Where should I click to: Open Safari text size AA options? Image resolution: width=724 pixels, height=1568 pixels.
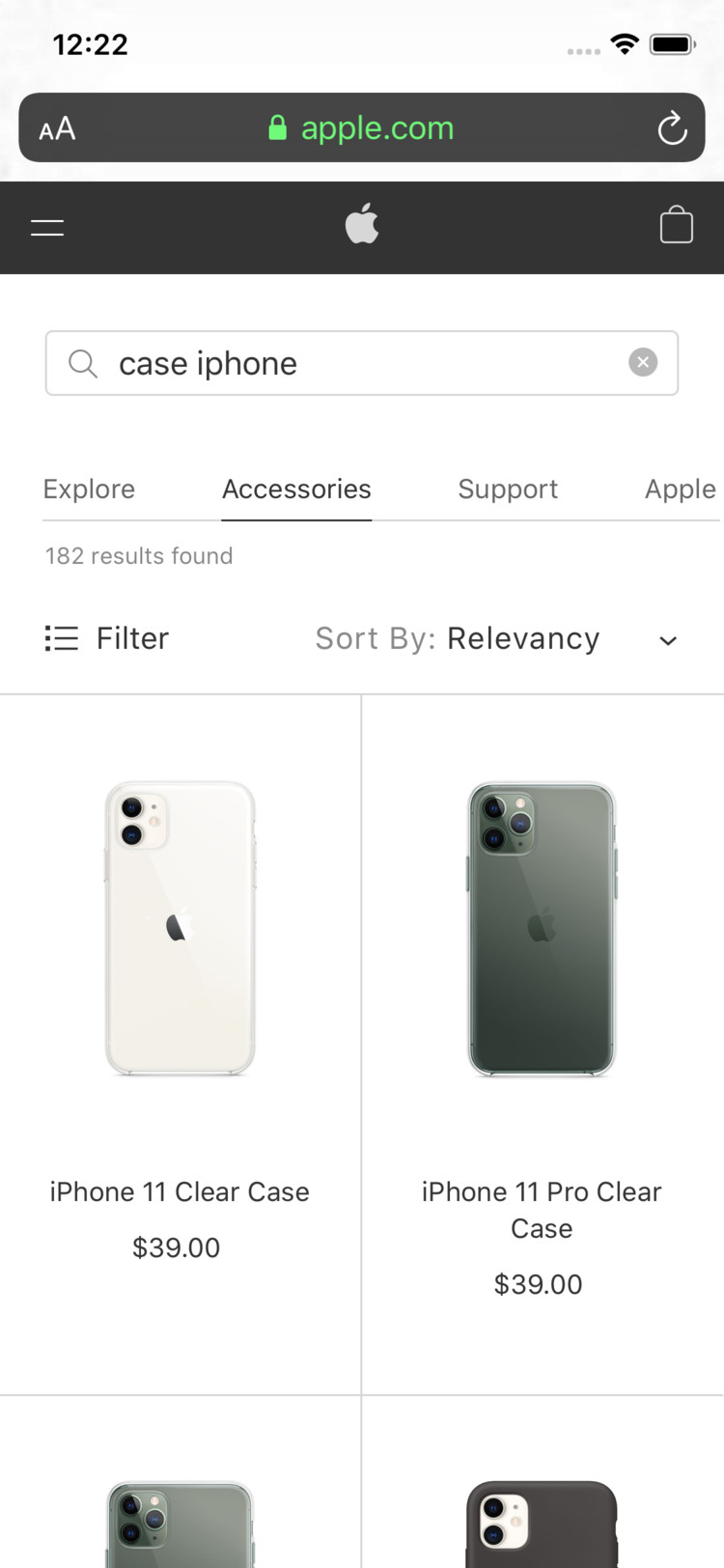(x=57, y=128)
